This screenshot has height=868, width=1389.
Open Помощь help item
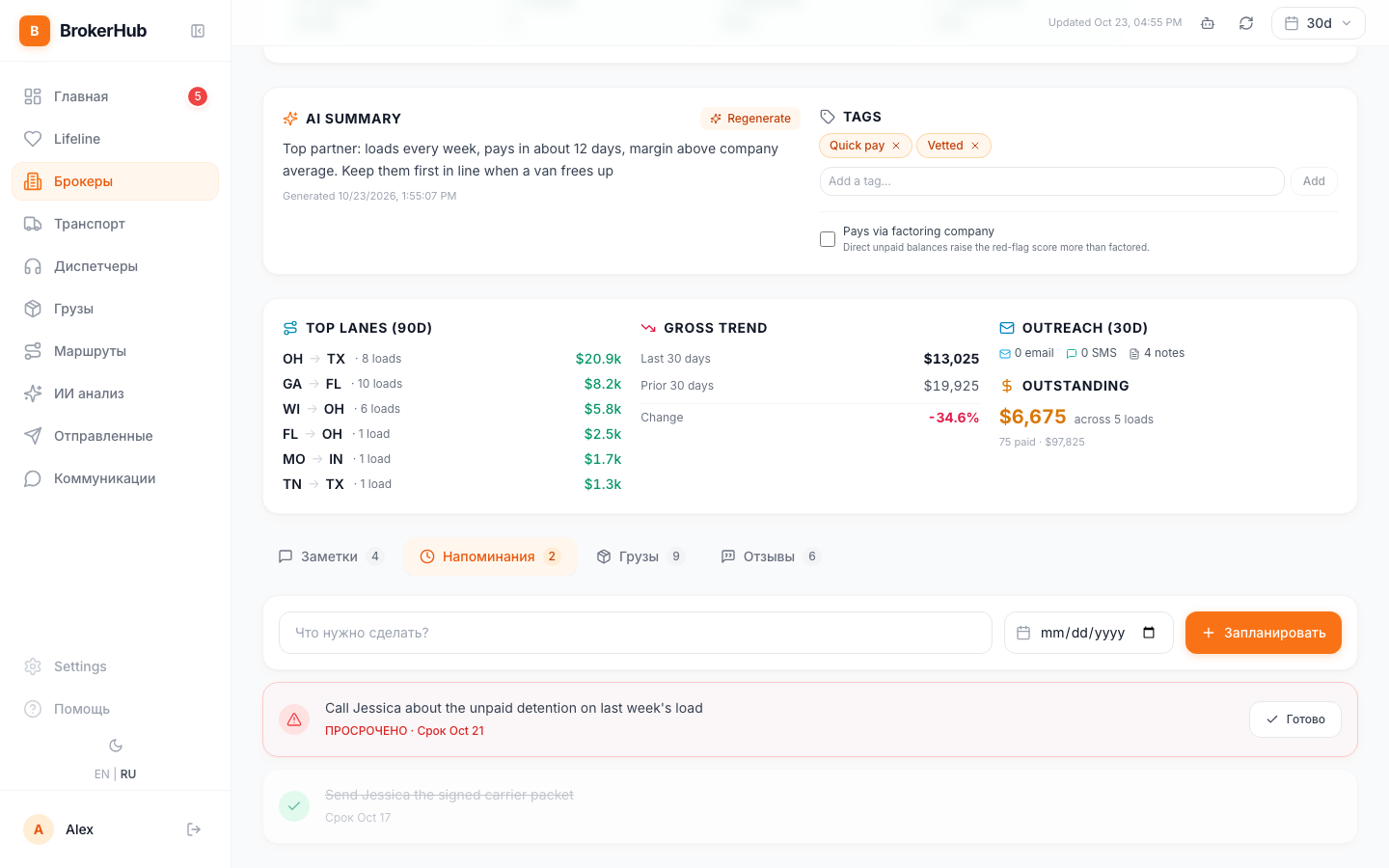pos(115,709)
